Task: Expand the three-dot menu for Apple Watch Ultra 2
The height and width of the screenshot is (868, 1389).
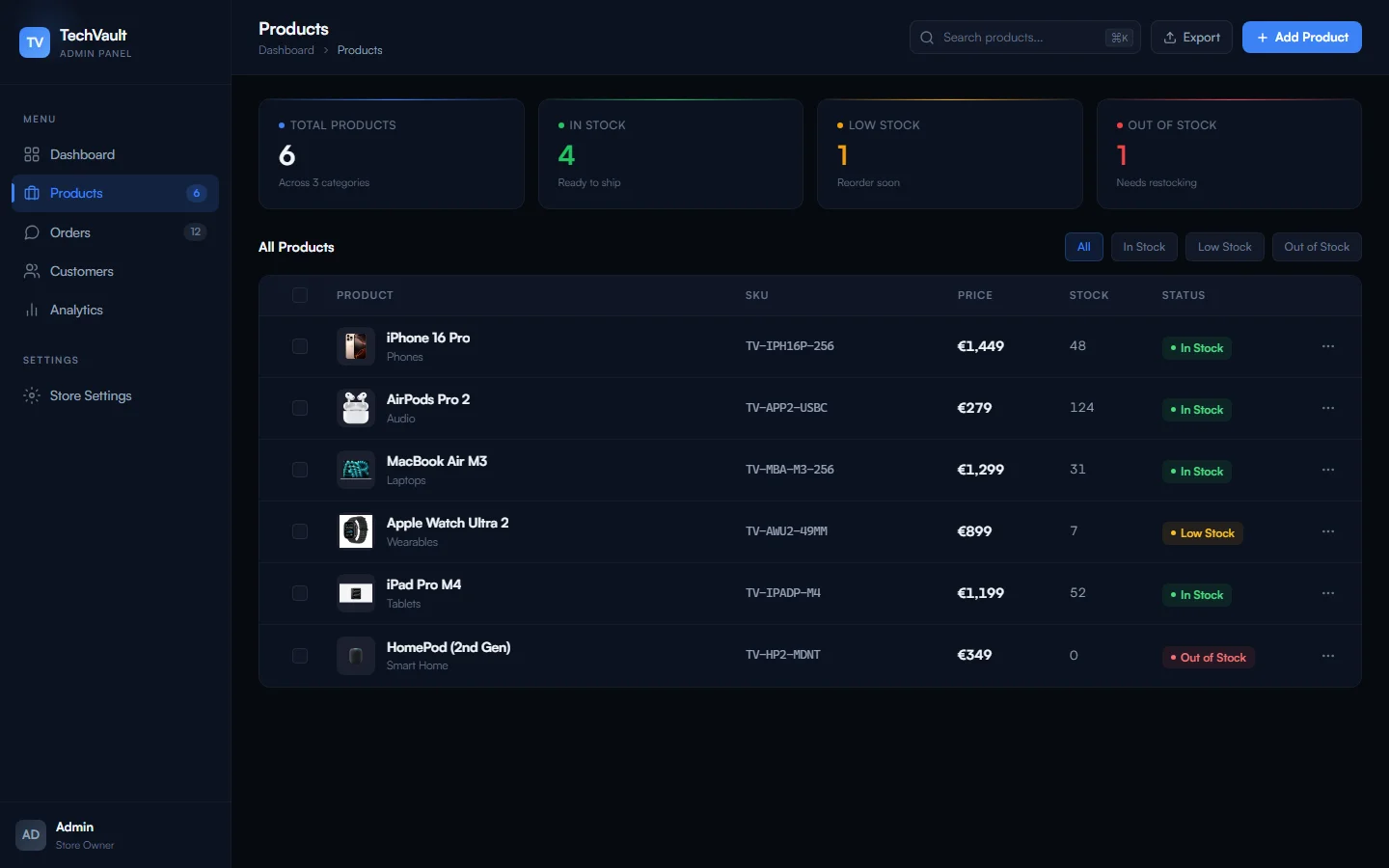Action: point(1328,531)
